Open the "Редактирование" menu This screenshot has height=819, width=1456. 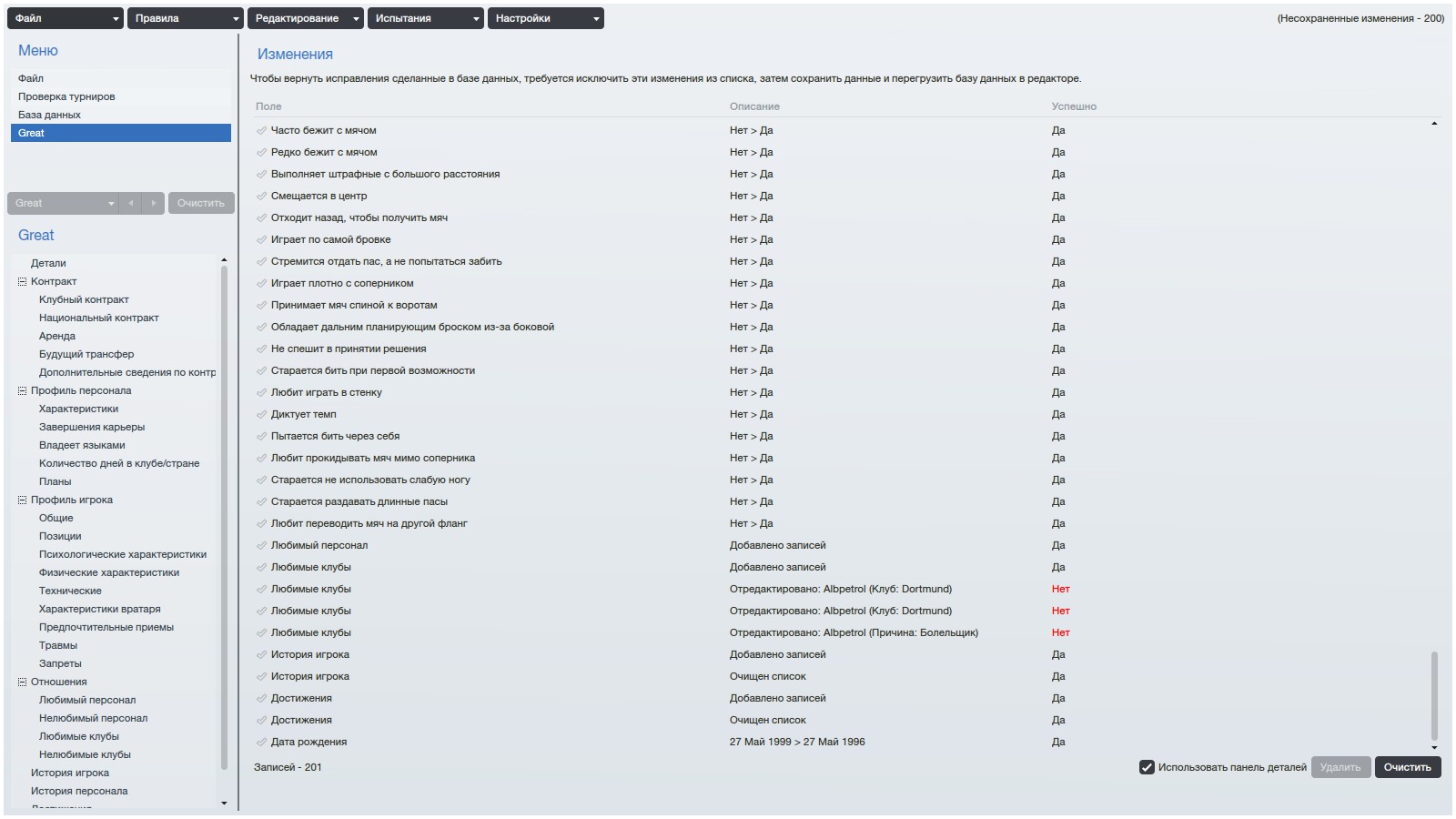tap(305, 18)
